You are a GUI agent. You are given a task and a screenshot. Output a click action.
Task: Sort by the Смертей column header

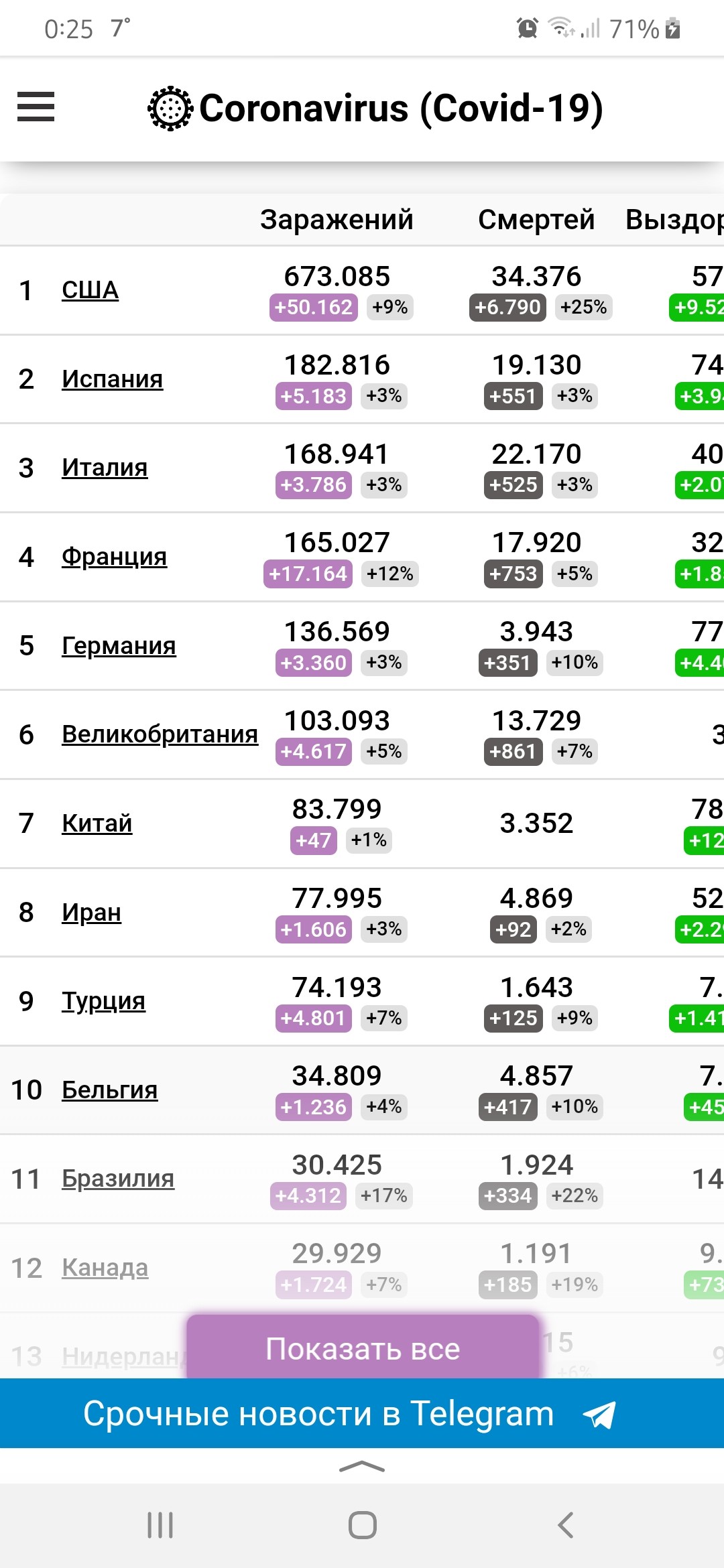click(536, 219)
